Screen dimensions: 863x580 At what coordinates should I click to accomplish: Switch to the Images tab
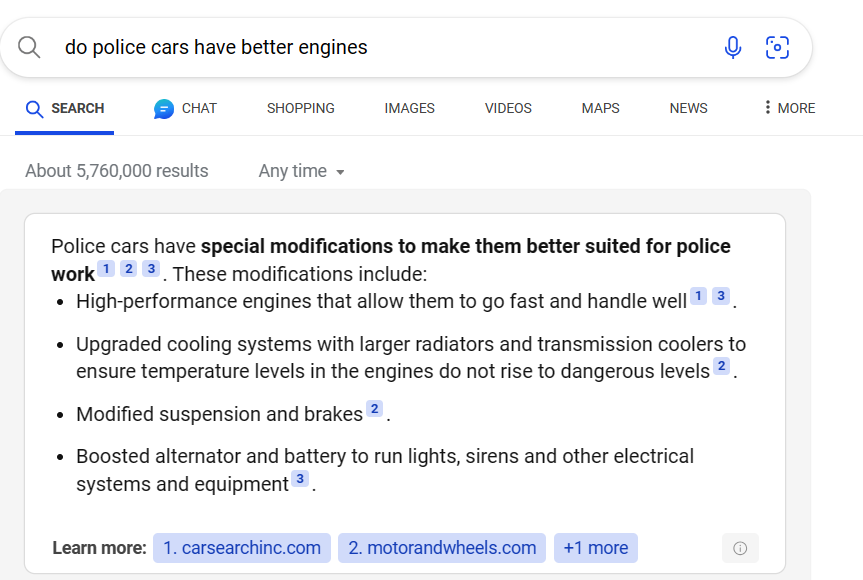409,108
